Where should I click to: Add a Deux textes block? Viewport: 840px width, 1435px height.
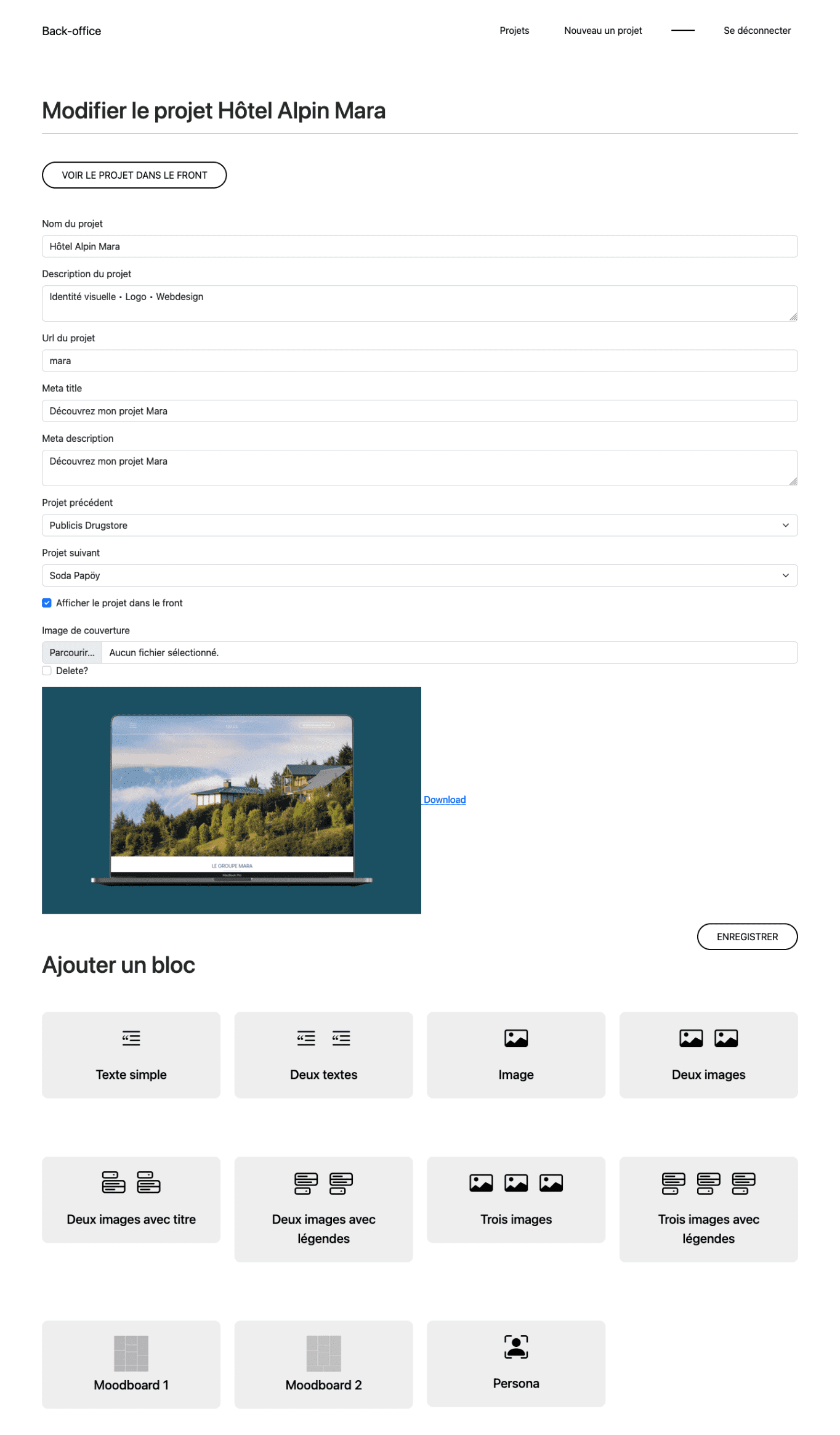(323, 1054)
